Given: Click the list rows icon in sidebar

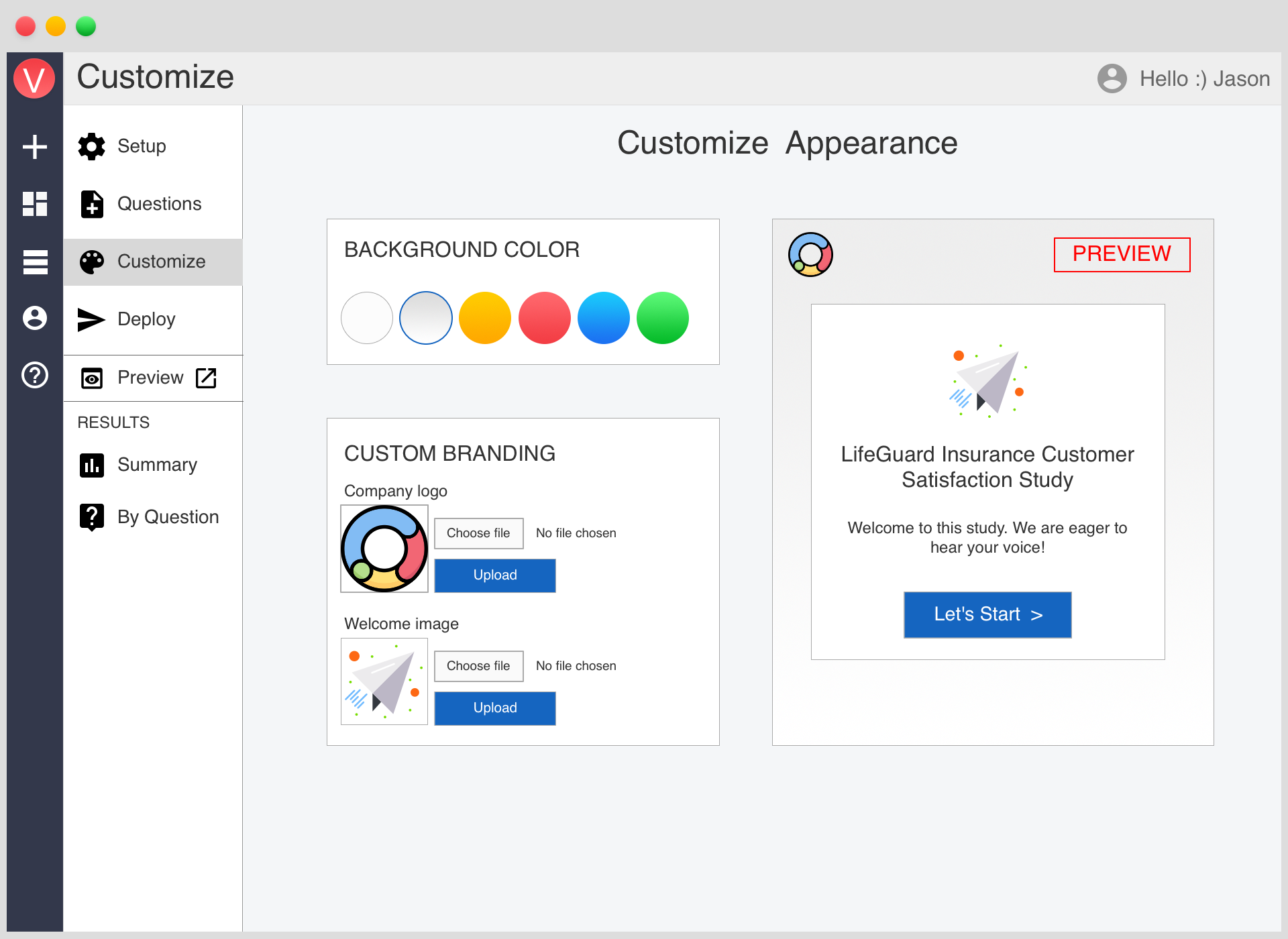Looking at the screenshot, I should tap(35, 262).
